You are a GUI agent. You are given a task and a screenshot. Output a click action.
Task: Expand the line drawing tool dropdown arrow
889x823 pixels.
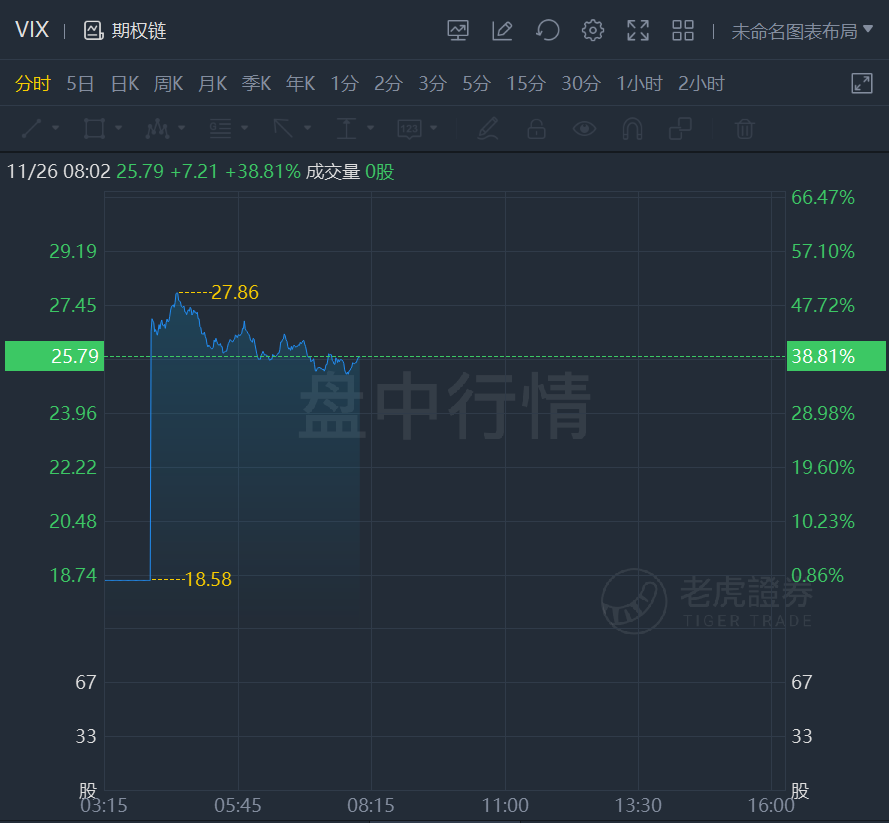point(56,129)
